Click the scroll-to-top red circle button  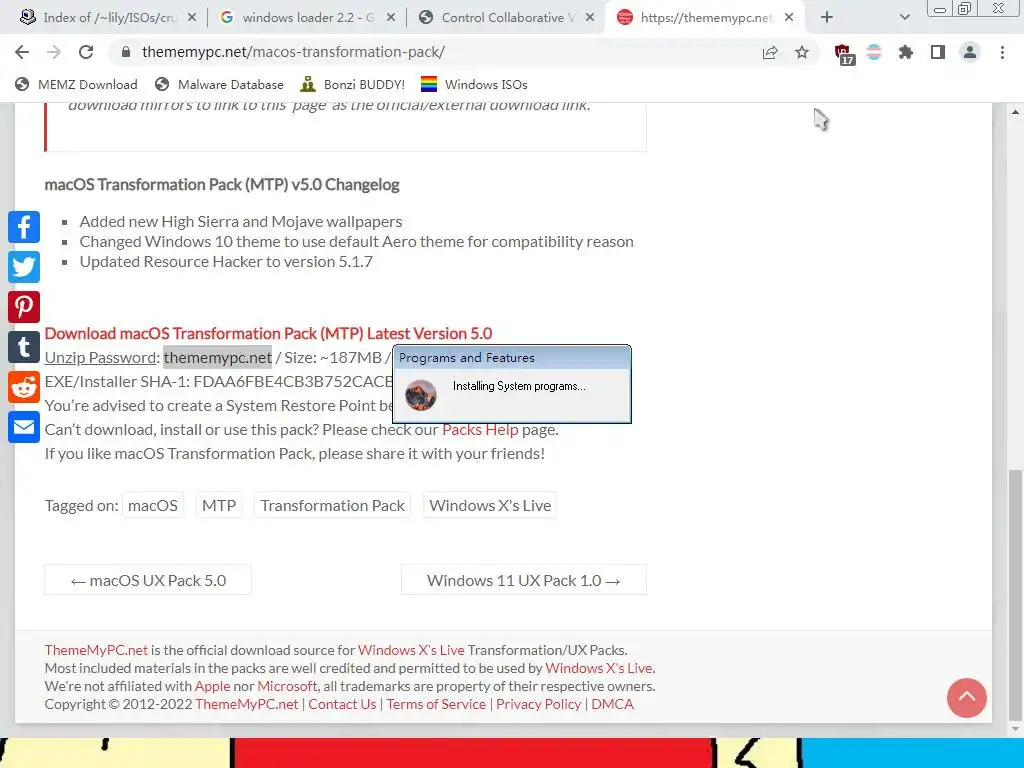click(967, 697)
